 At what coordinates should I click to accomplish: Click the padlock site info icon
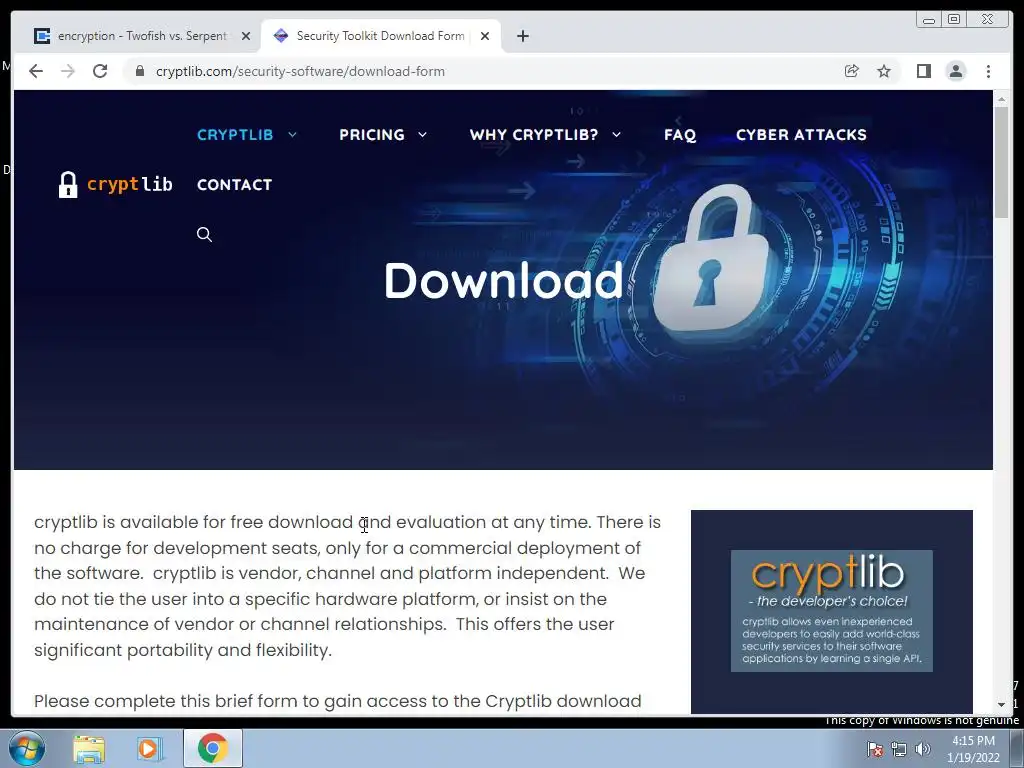140,71
